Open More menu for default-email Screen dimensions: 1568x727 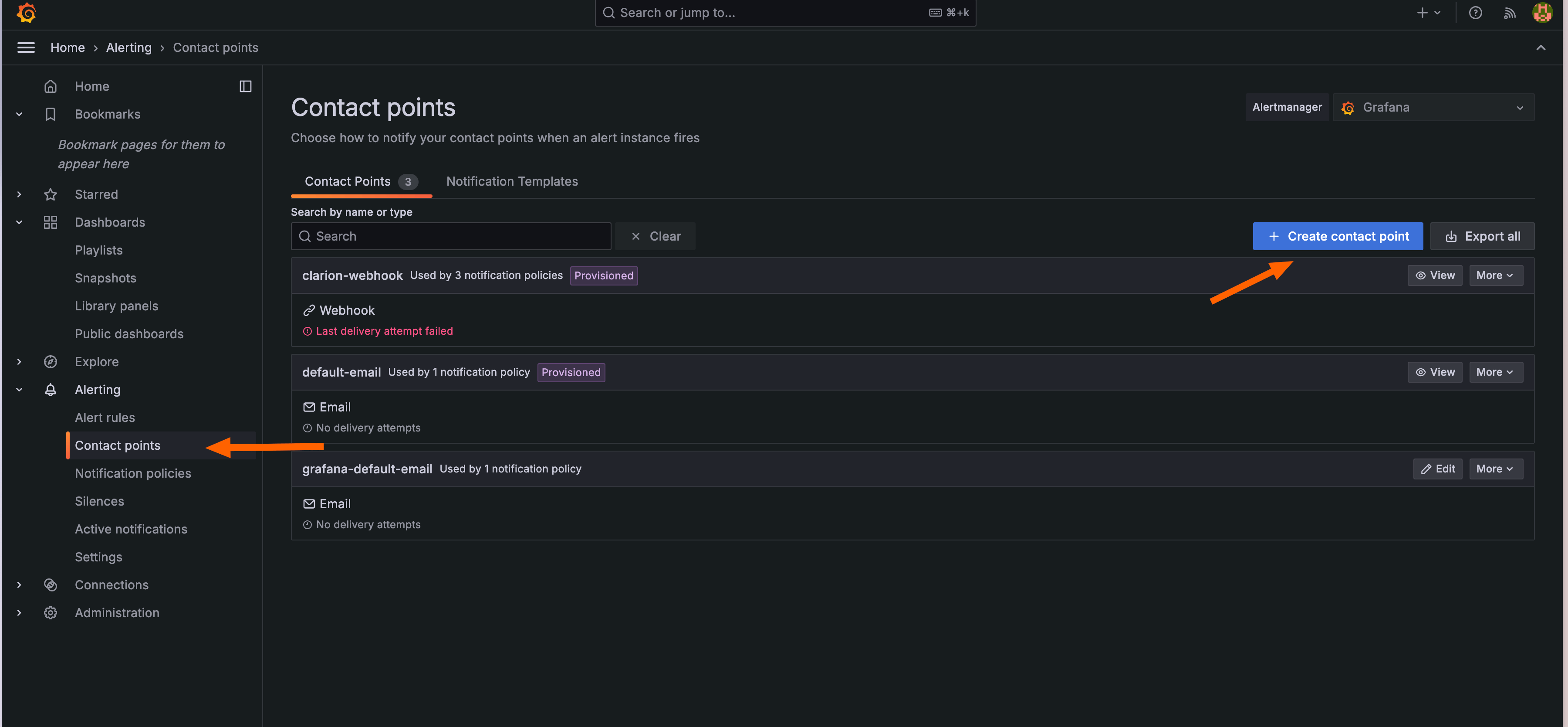click(x=1496, y=372)
